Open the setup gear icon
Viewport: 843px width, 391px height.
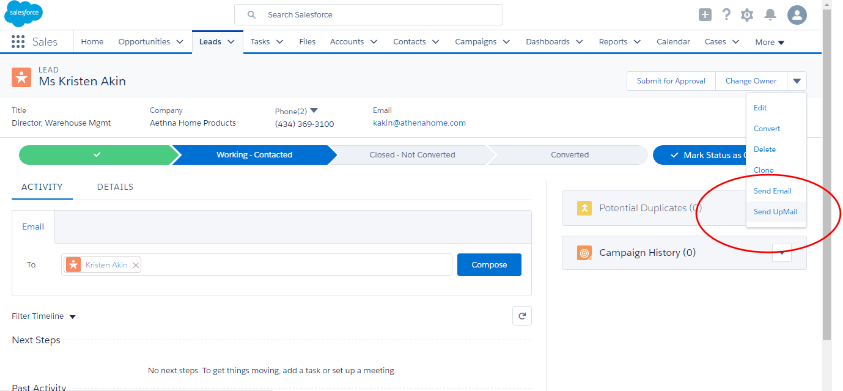[747, 15]
